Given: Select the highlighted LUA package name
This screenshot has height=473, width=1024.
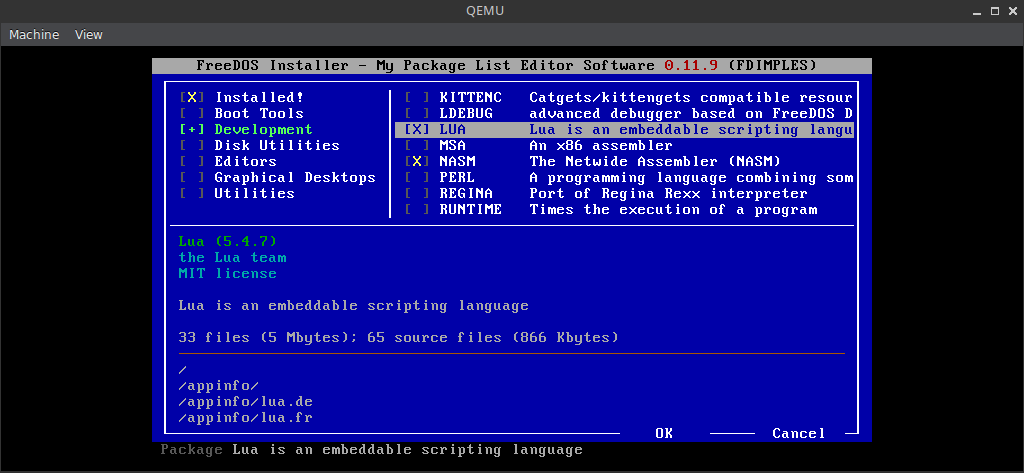Looking at the screenshot, I should pyautogui.click(x=453, y=129).
